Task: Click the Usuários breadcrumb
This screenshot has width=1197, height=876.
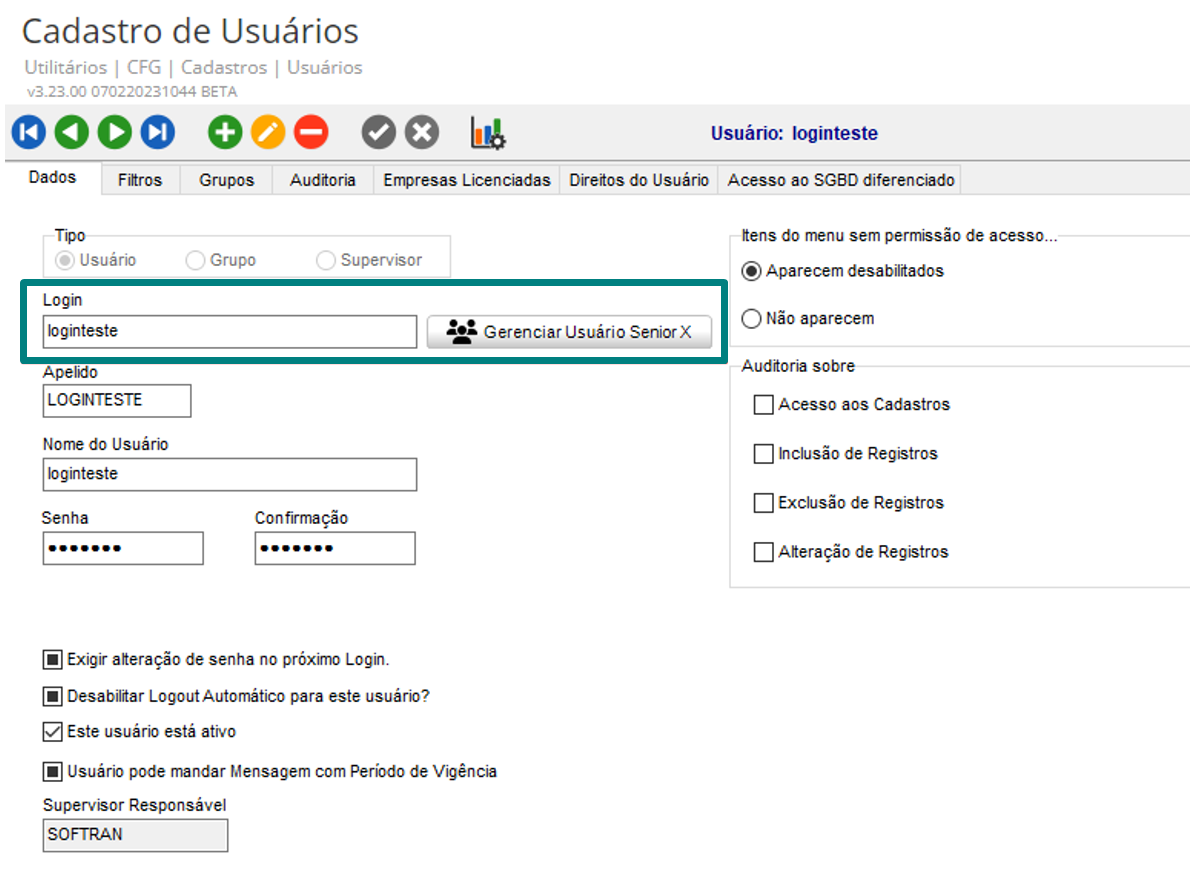Action: coord(324,67)
